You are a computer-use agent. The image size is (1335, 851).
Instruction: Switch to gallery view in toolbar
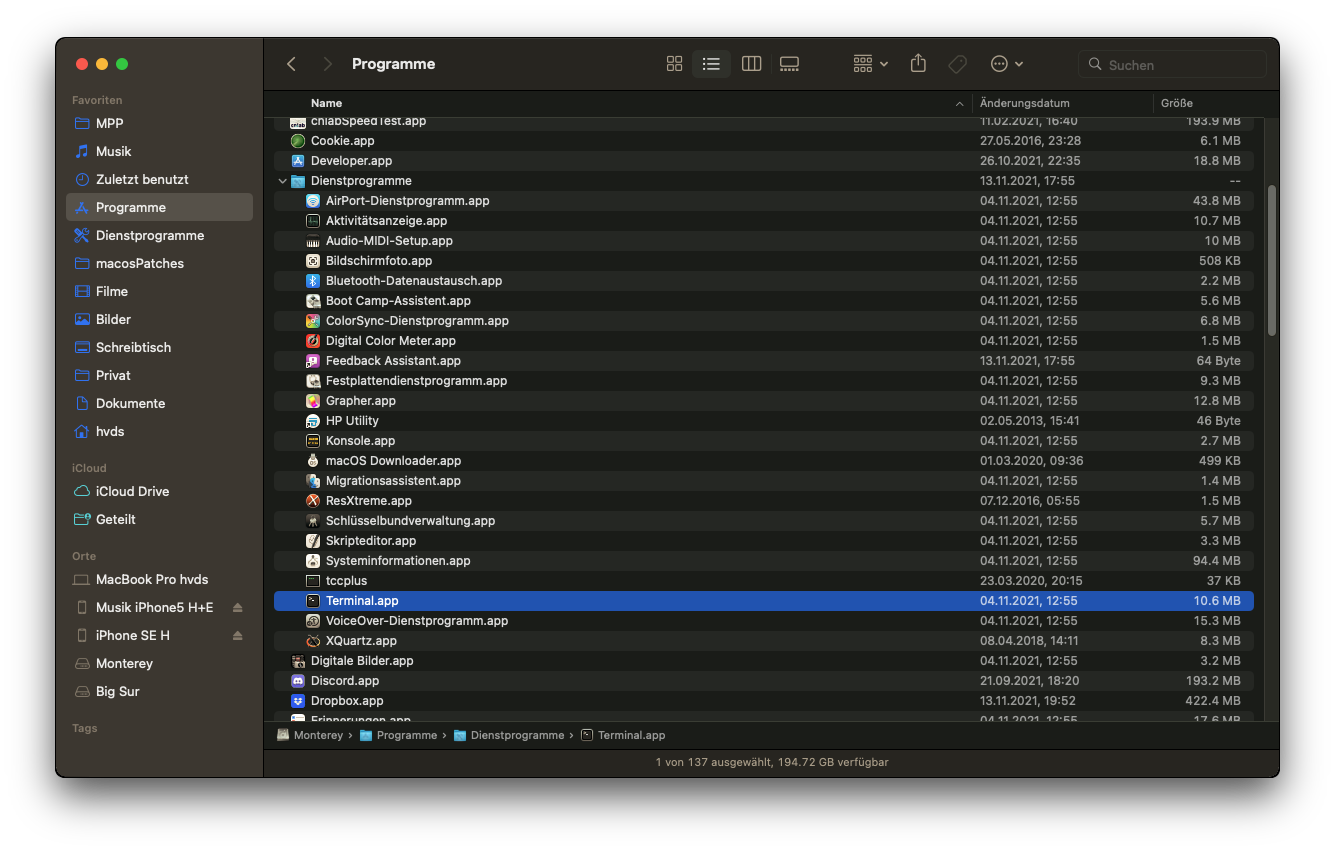tap(789, 64)
